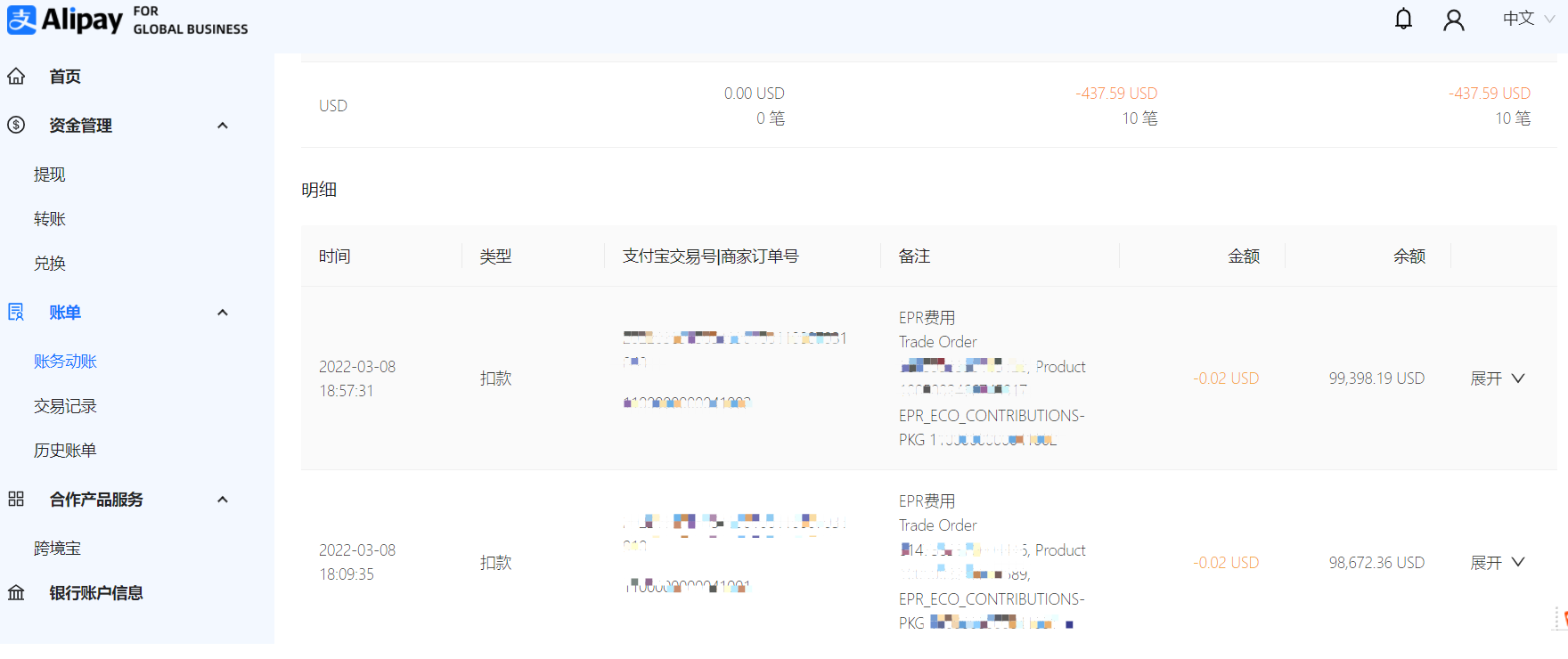Click the 时间 column header
Screen dimensions: 1568x659
tap(335, 256)
